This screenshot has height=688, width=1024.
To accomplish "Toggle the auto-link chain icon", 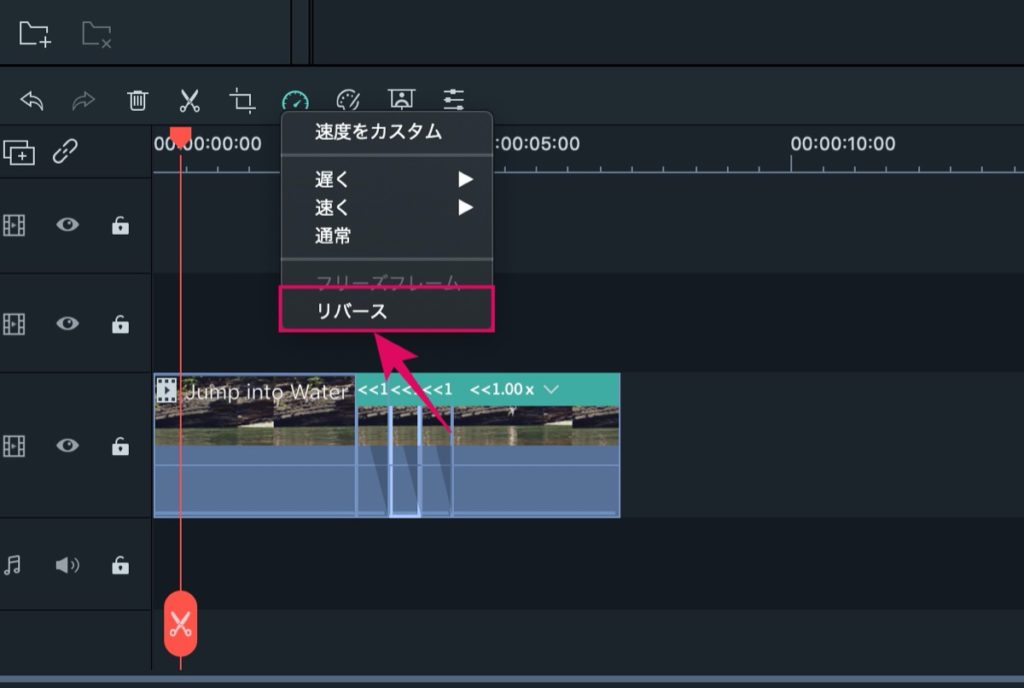I will click(65, 151).
